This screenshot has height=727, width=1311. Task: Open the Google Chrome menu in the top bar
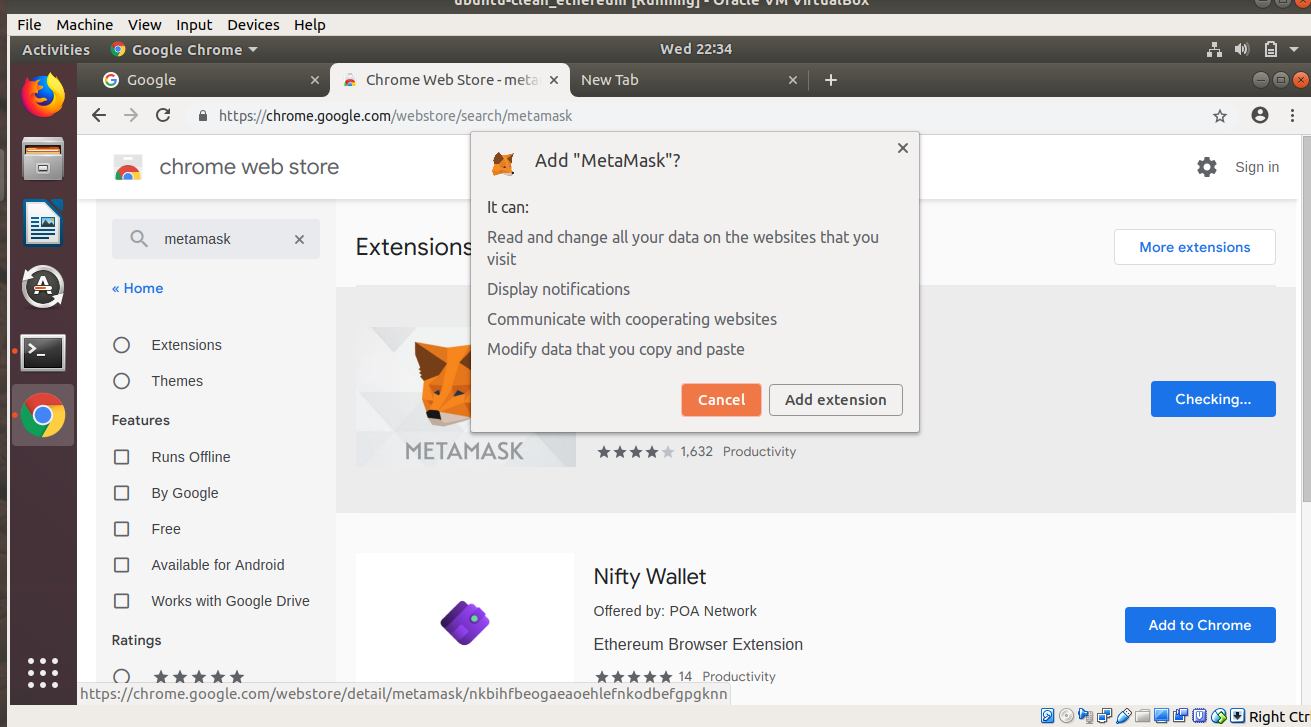pos(184,48)
